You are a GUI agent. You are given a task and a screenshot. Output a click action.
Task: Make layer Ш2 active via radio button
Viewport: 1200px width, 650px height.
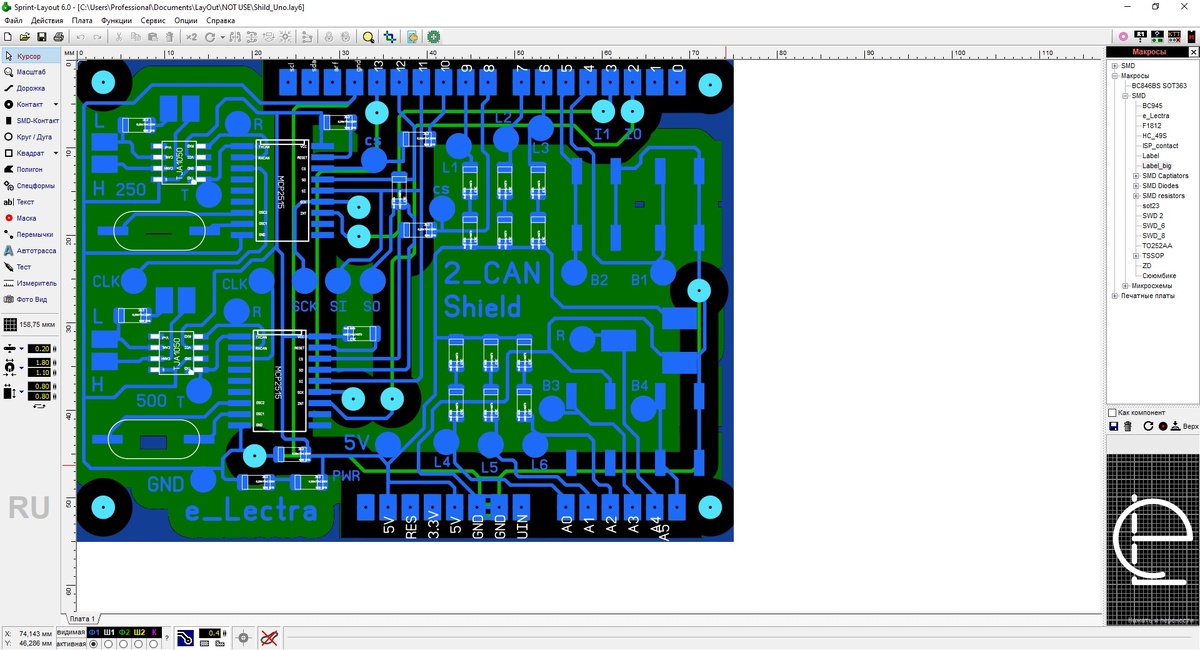[x=140, y=644]
